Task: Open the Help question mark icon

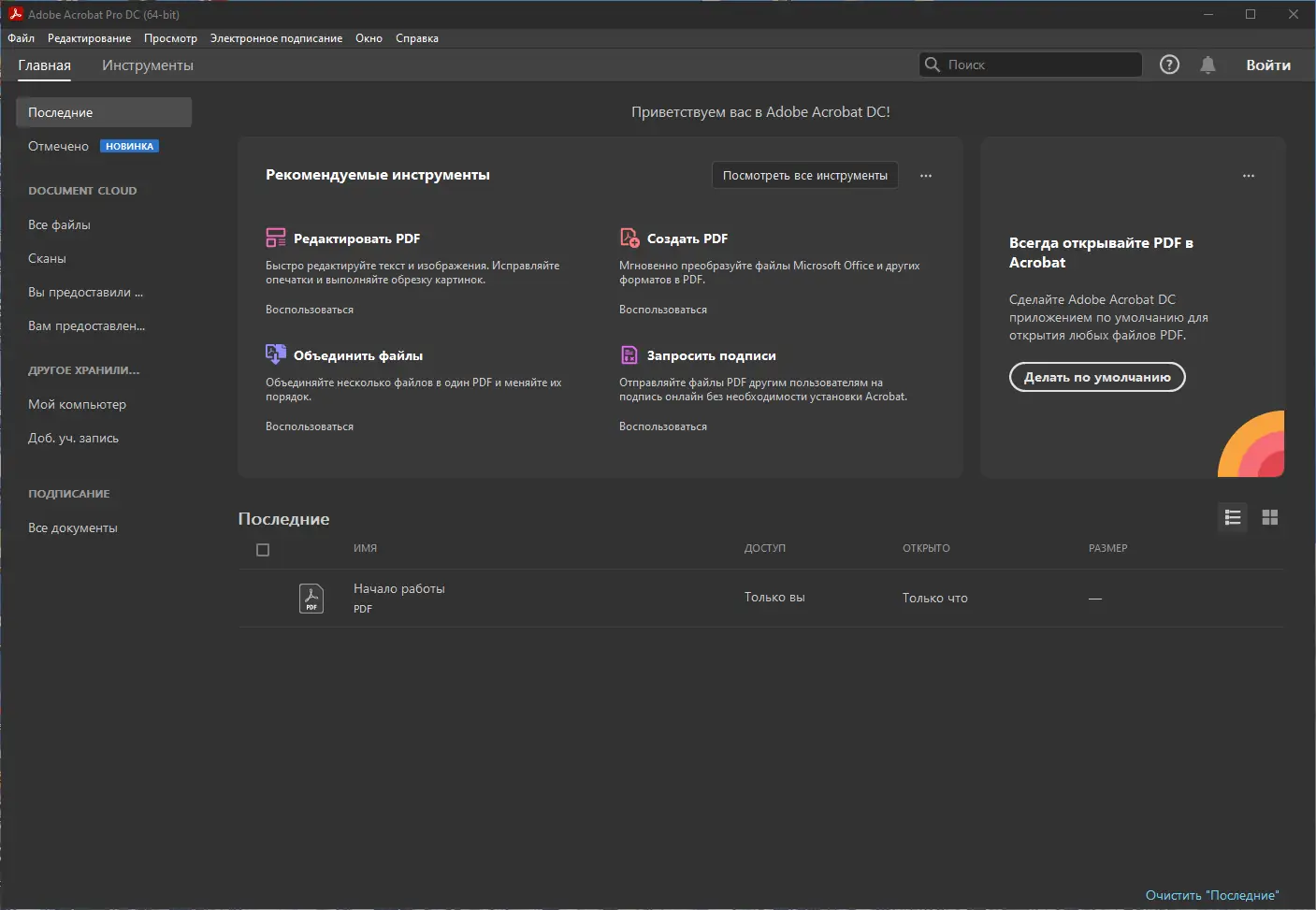Action: point(1169,65)
